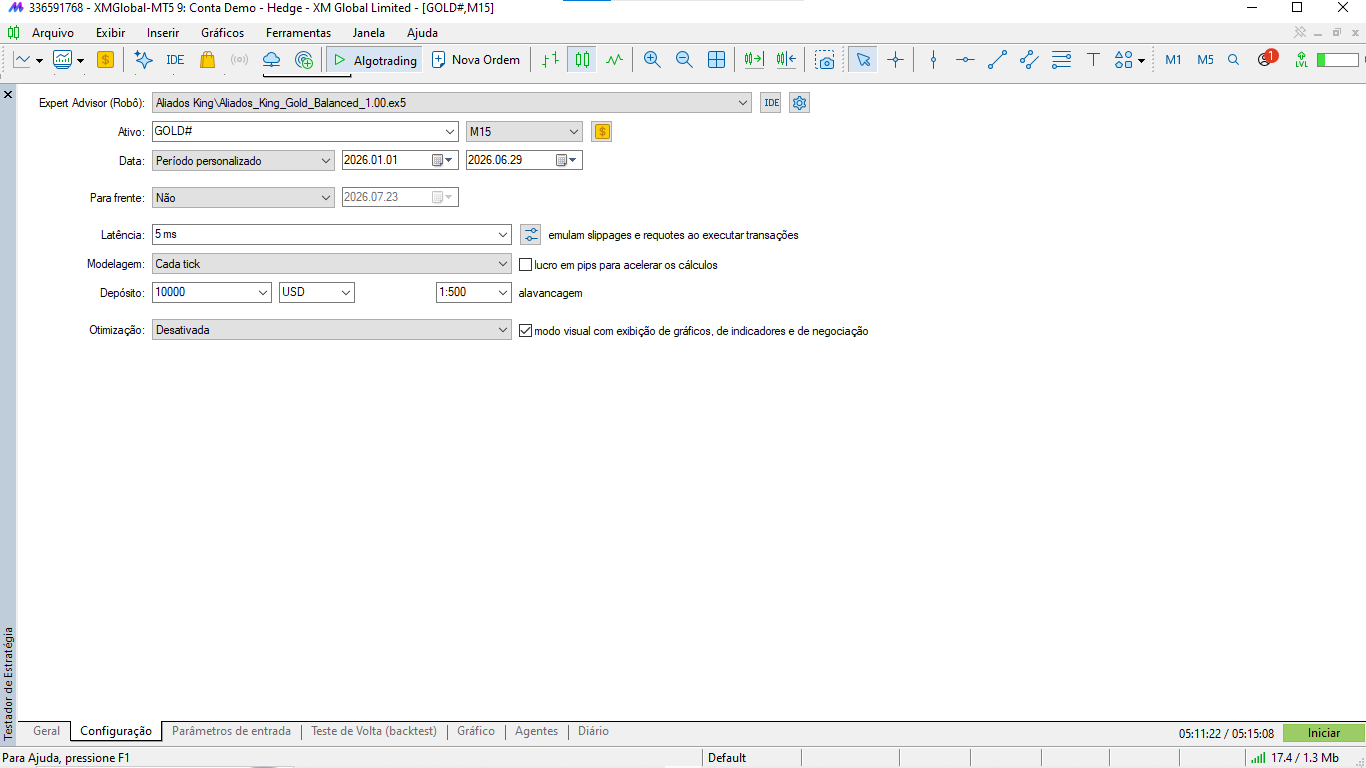Switch to the Gráfico tab

(x=476, y=731)
